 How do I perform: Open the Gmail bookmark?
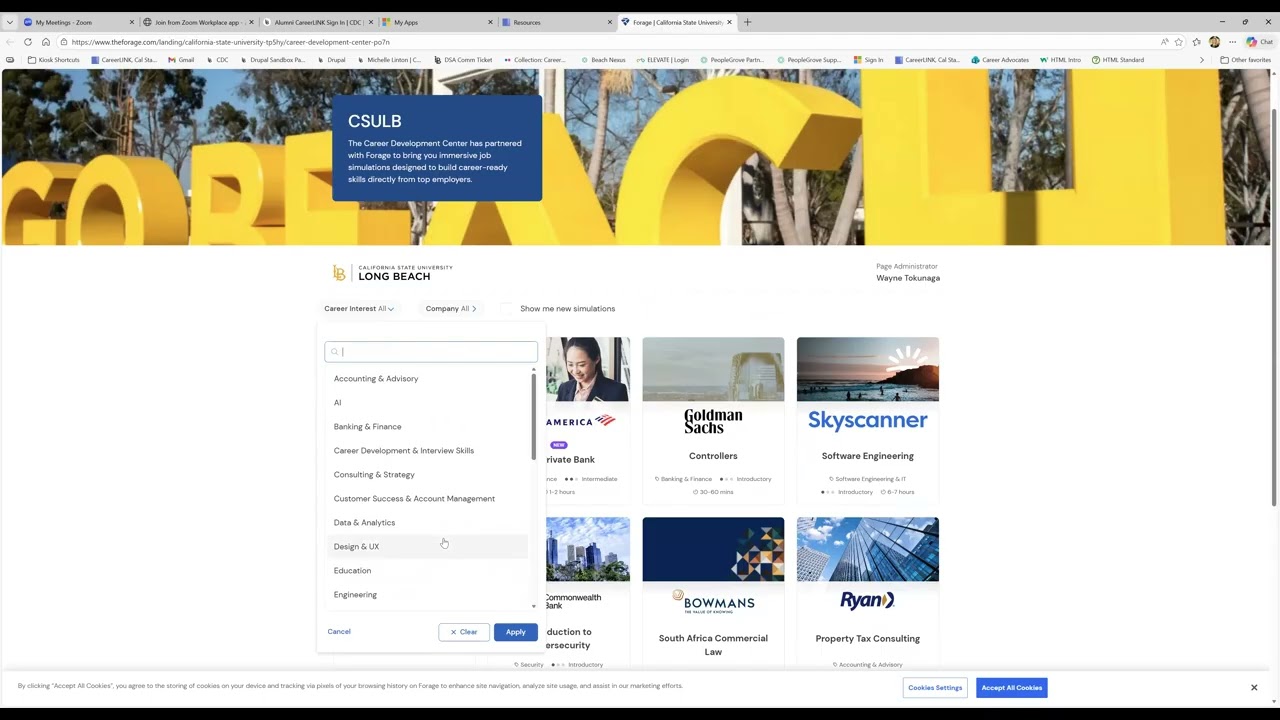click(180, 60)
